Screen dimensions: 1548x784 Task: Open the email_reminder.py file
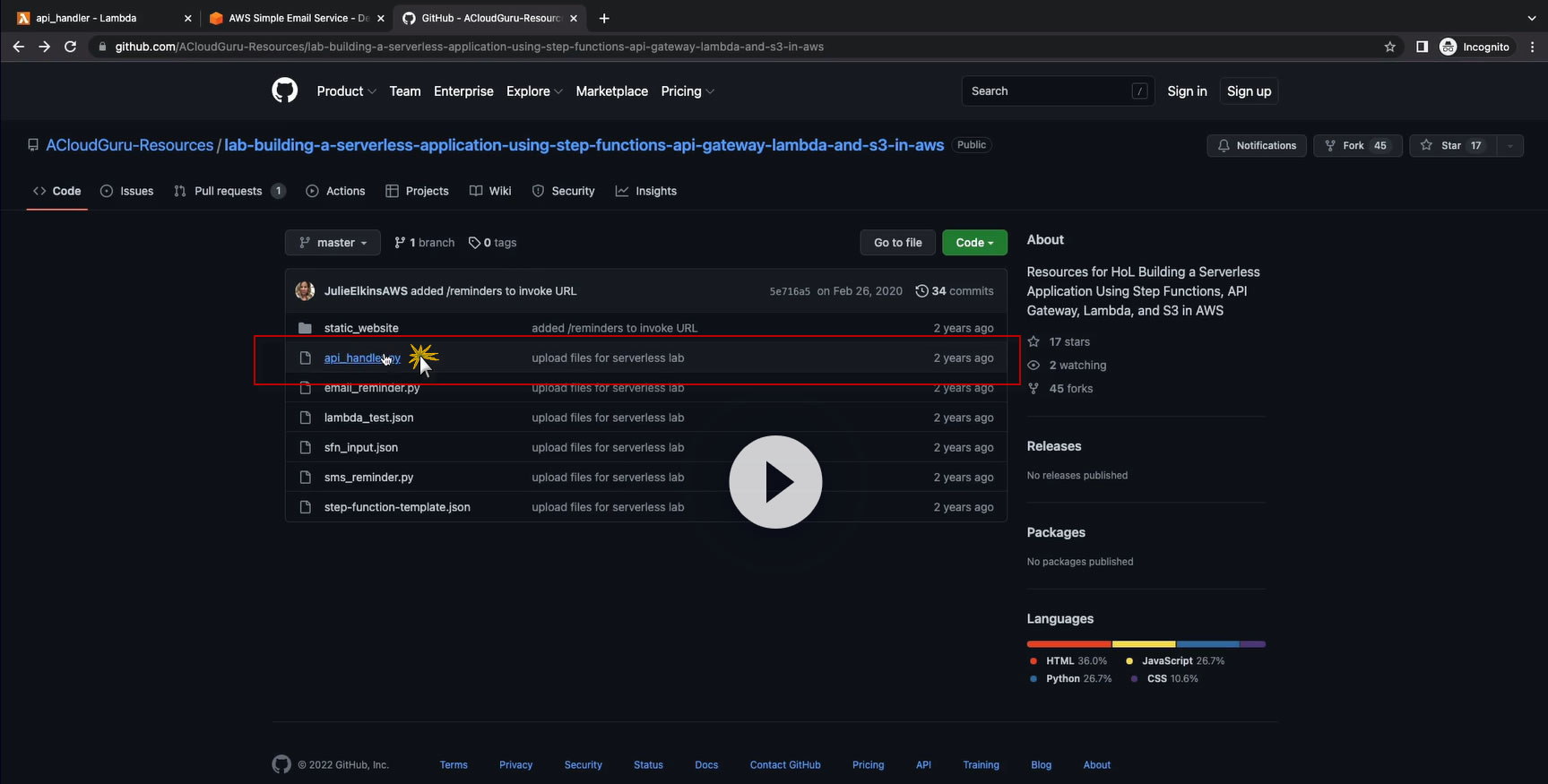(372, 388)
